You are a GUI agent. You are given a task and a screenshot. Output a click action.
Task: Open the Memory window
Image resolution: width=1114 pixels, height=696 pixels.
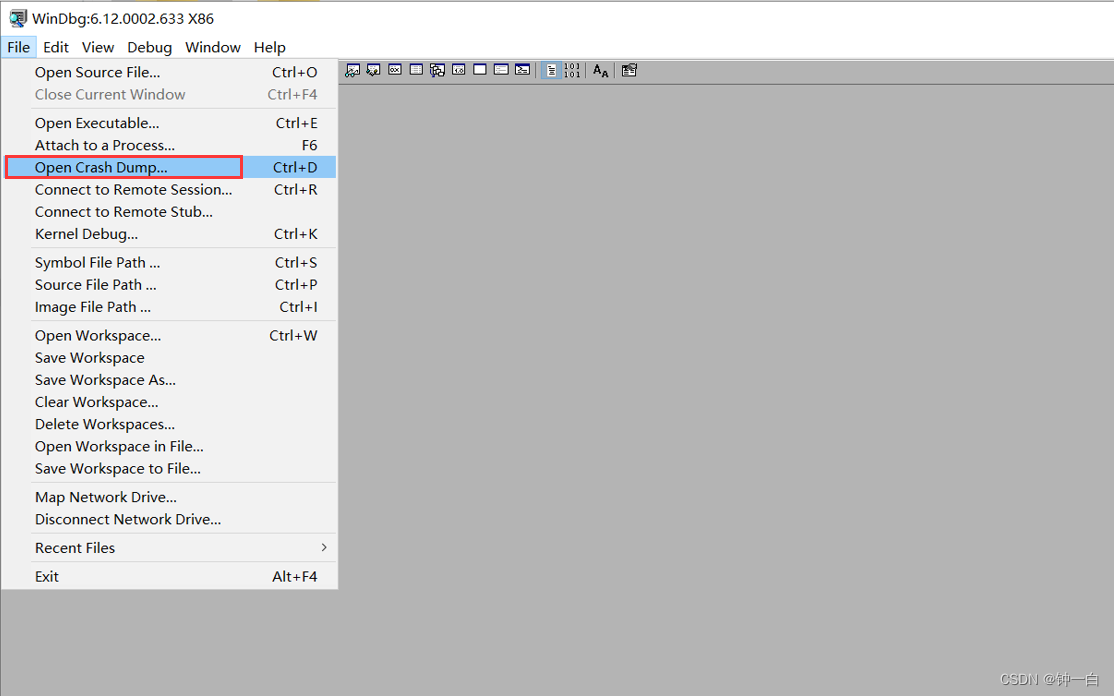[x=415, y=70]
